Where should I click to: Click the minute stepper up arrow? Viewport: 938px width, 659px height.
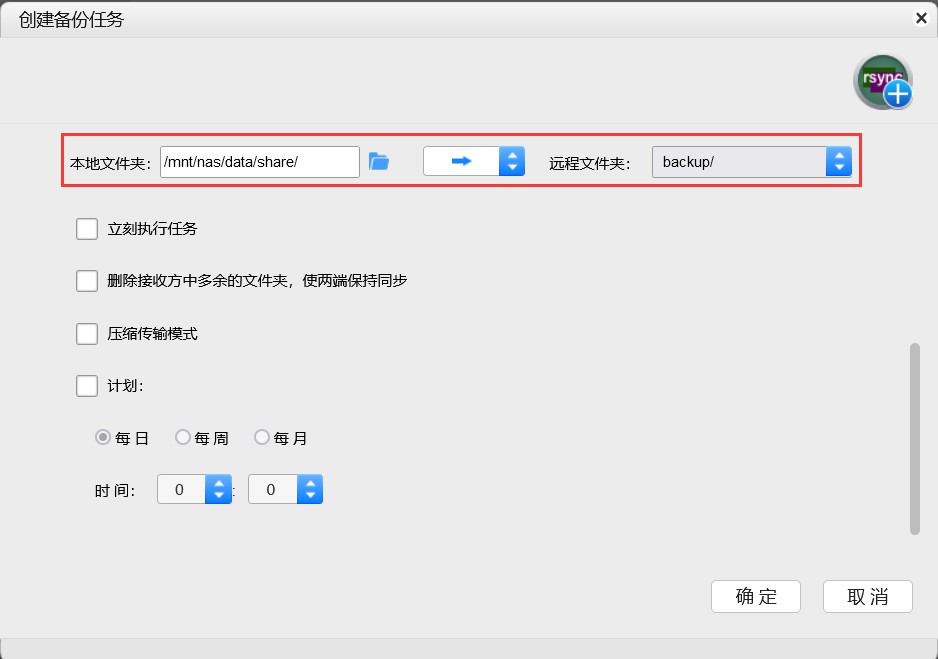pos(310,483)
